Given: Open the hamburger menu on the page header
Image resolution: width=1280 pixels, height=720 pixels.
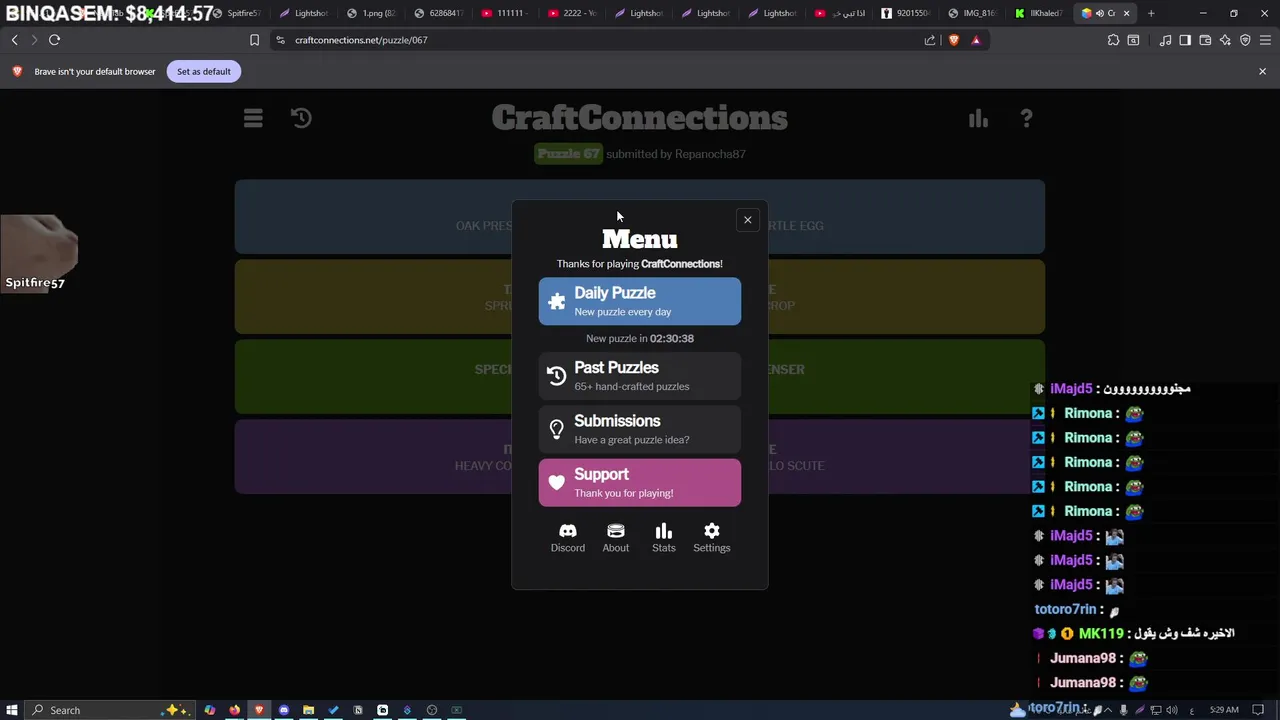Looking at the screenshot, I should click(253, 118).
